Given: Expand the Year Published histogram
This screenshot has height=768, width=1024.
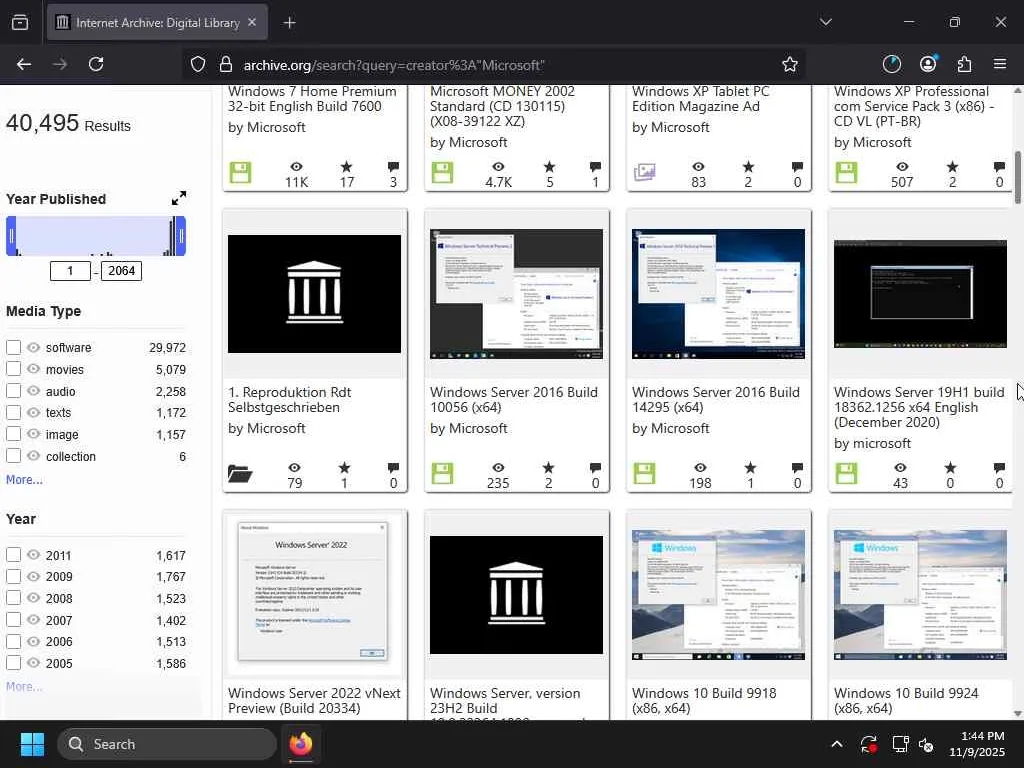Looking at the screenshot, I should [x=178, y=198].
